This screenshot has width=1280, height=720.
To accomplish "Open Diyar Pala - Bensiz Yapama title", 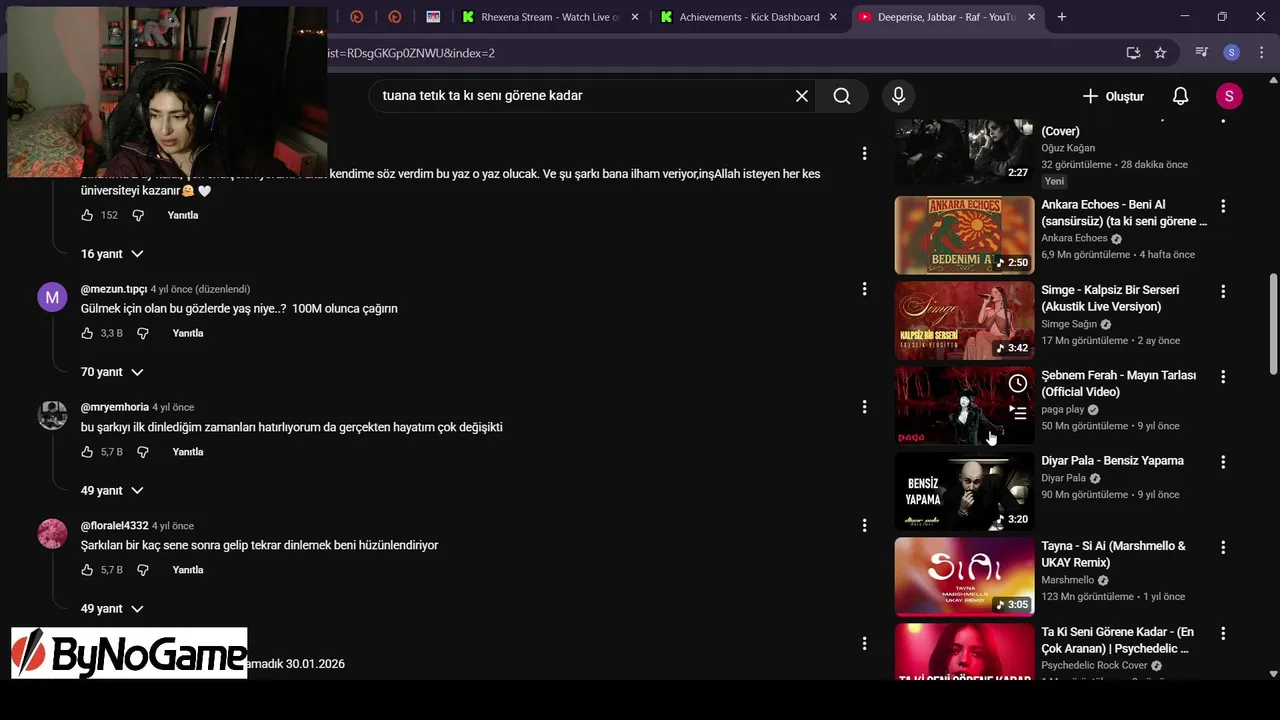I will coord(1112,461).
